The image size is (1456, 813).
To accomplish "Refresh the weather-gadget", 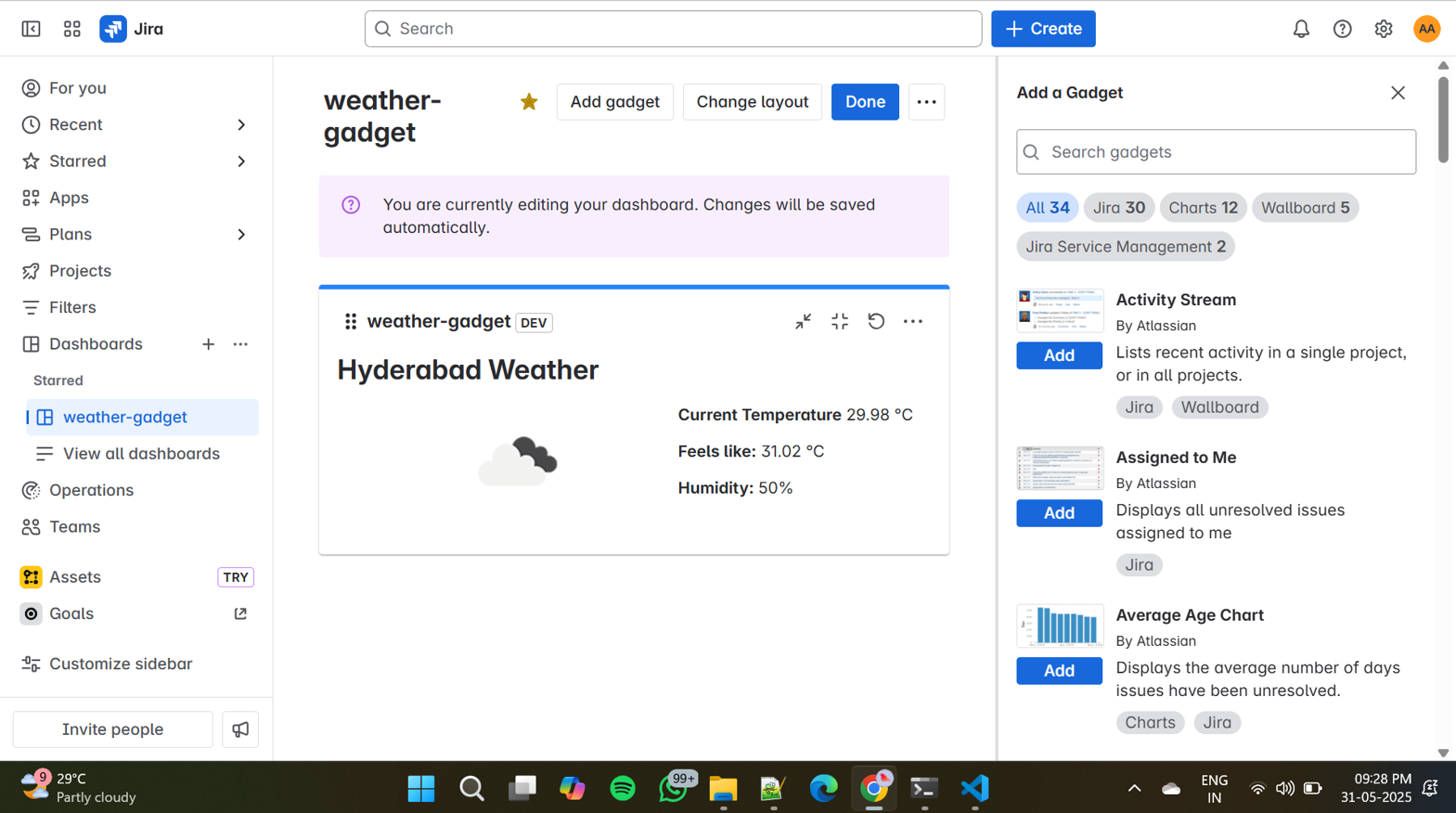I will tap(876, 321).
